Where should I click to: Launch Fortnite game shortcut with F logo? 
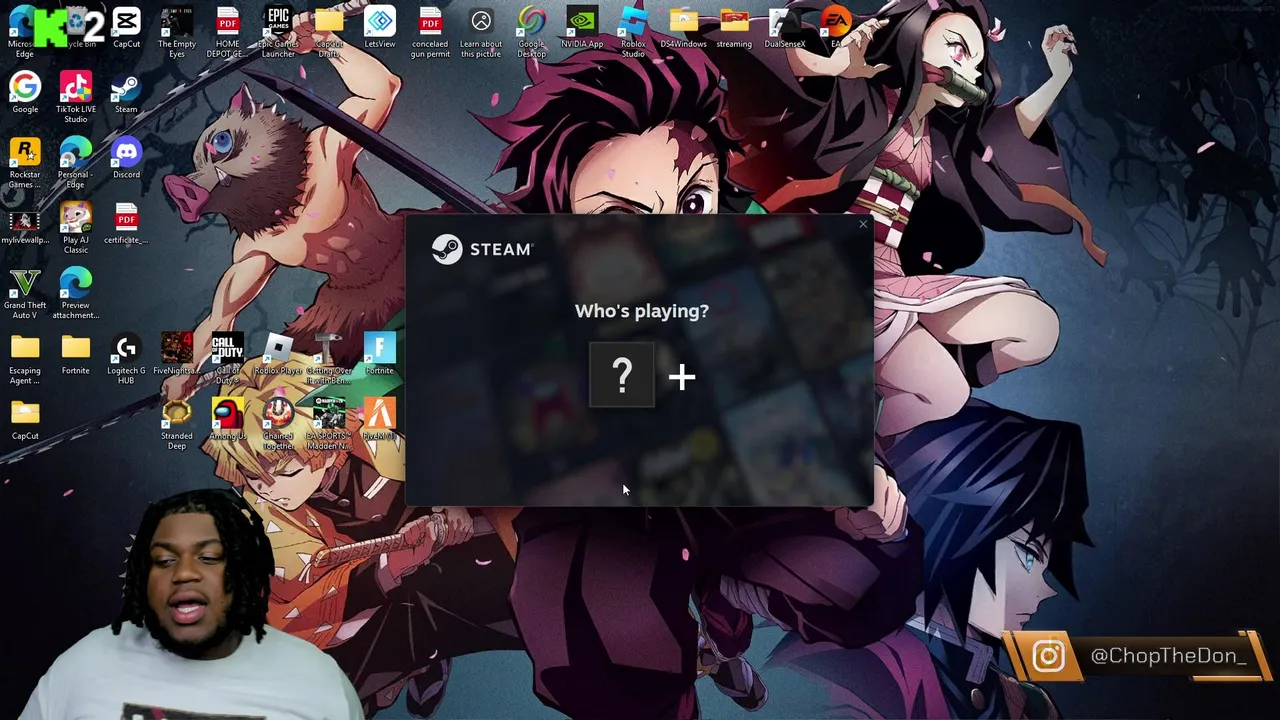click(x=380, y=354)
